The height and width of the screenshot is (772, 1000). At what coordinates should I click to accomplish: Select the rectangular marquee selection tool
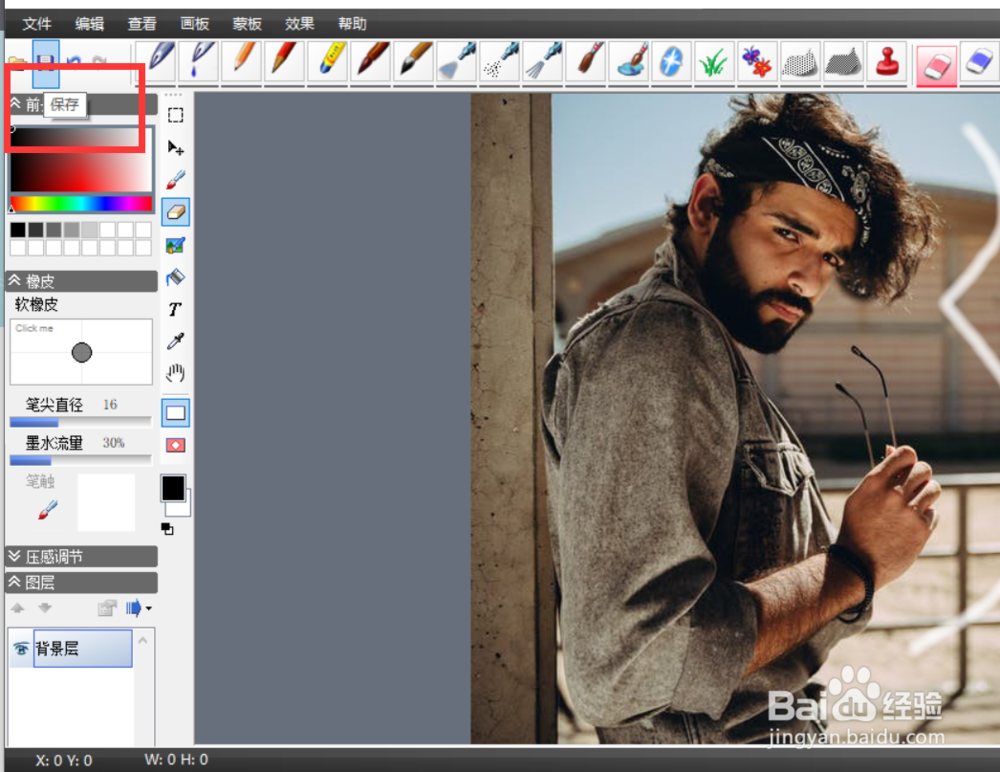175,115
